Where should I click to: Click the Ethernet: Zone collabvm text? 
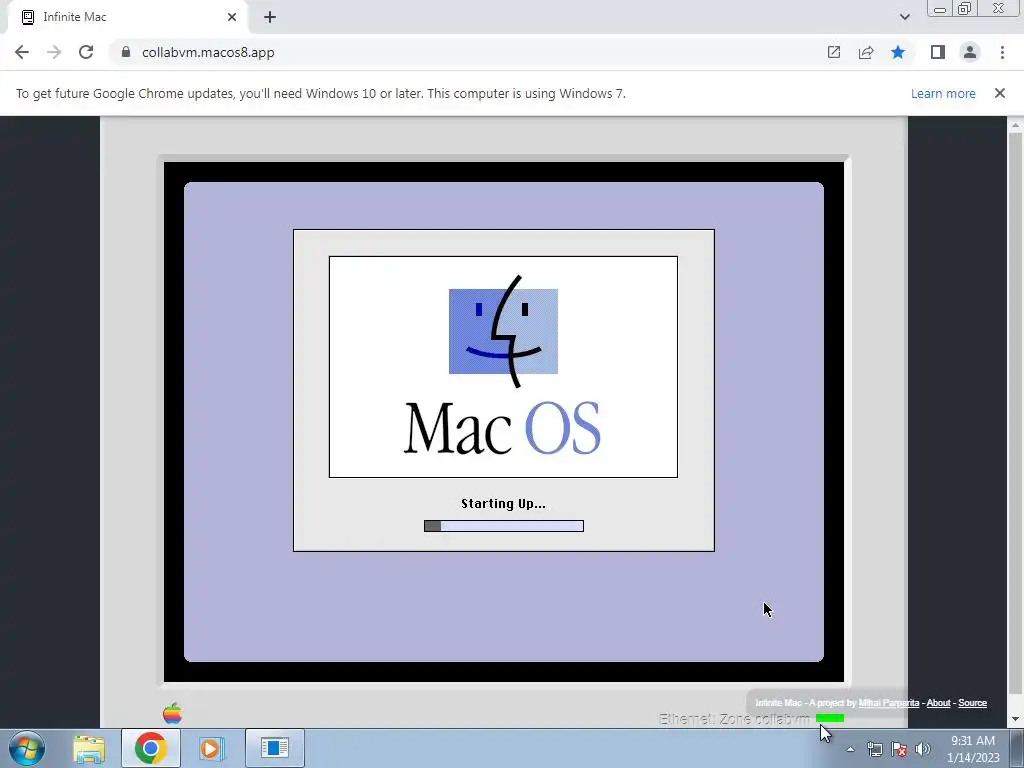pyautogui.click(x=735, y=719)
